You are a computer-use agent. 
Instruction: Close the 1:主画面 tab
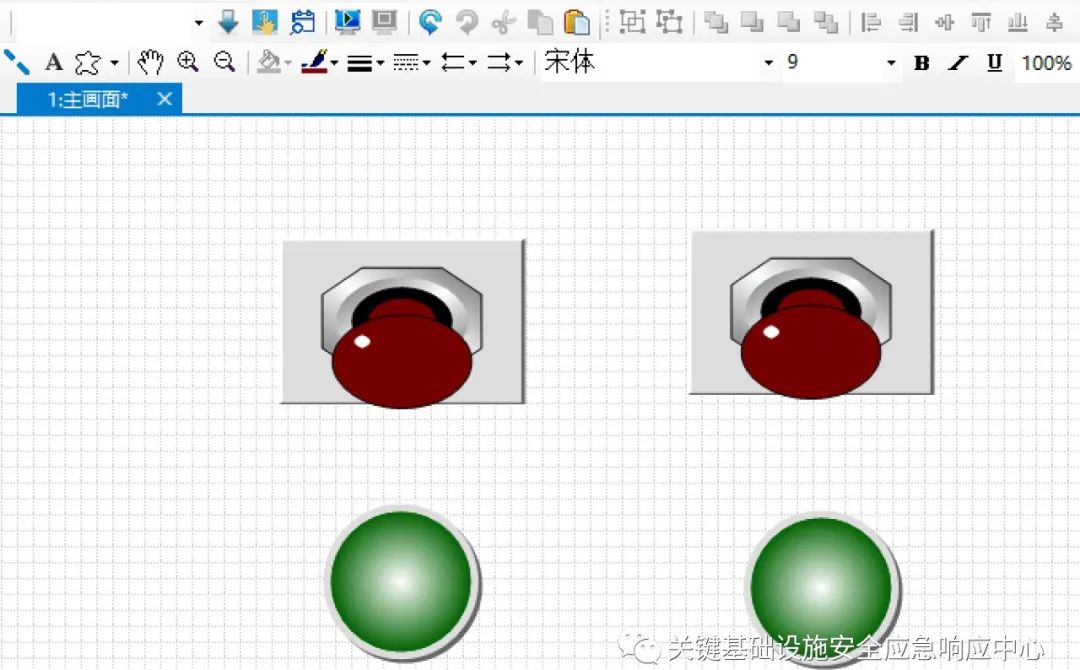(x=164, y=99)
